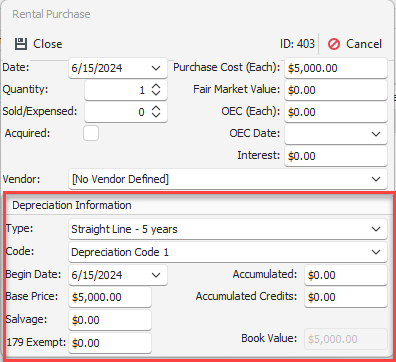Click into the Purchase Cost (Each) field
Viewport: 396px width, 362px height.
pyautogui.click(x=336, y=68)
